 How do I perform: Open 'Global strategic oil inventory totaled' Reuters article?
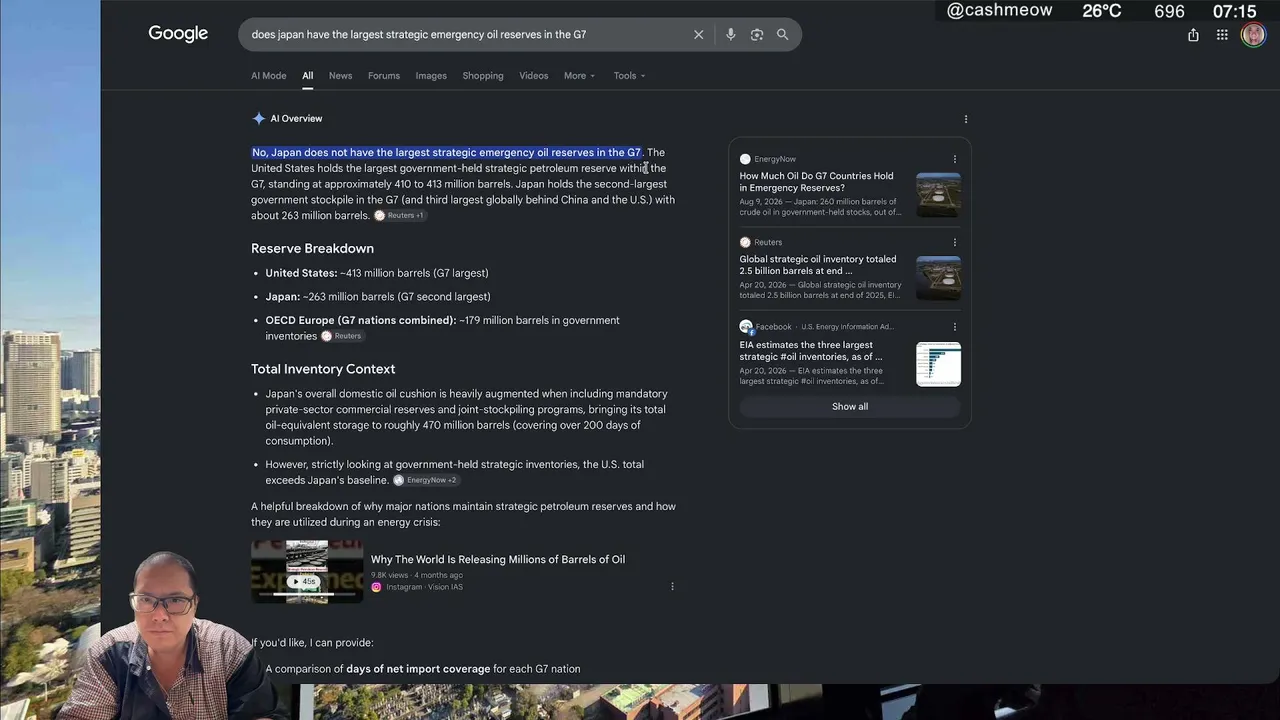(818, 265)
